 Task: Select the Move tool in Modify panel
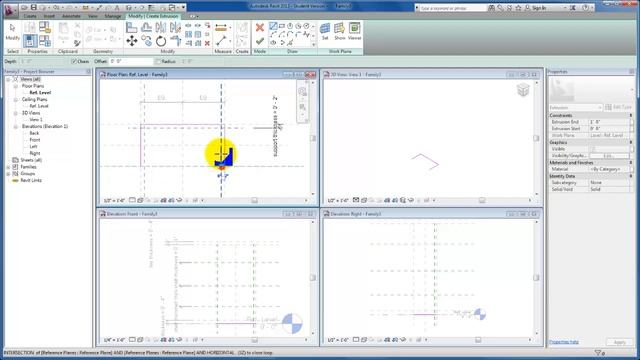tap(131, 41)
